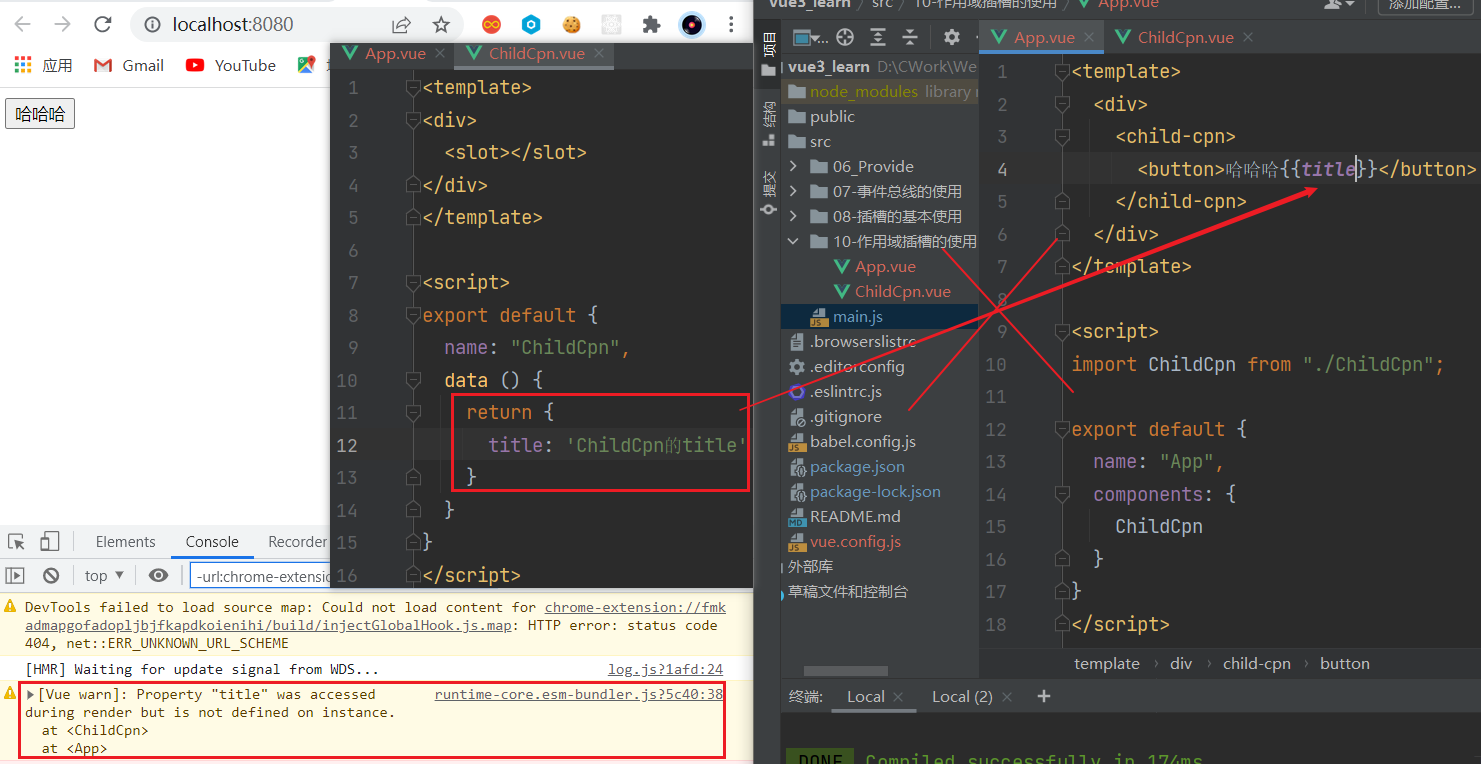Screen dimensions: 1481x764
Task: Fold export default in ChildCpn editor
Action: tap(413, 316)
